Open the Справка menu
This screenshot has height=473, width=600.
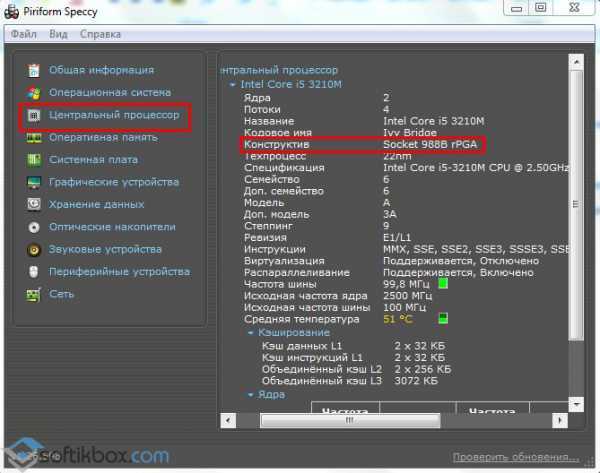(x=100, y=34)
